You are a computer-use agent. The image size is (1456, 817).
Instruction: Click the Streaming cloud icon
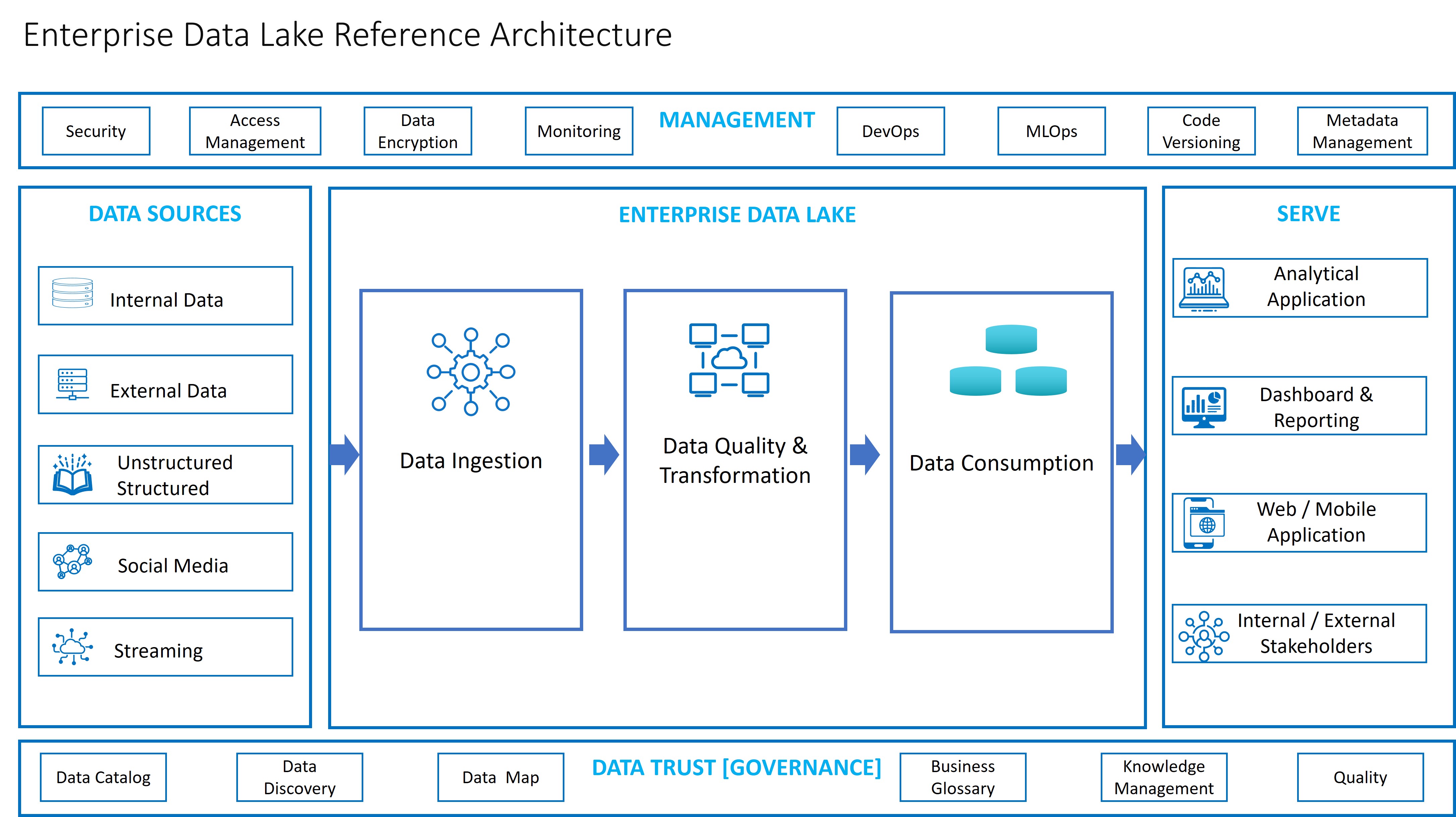[x=72, y=646]
